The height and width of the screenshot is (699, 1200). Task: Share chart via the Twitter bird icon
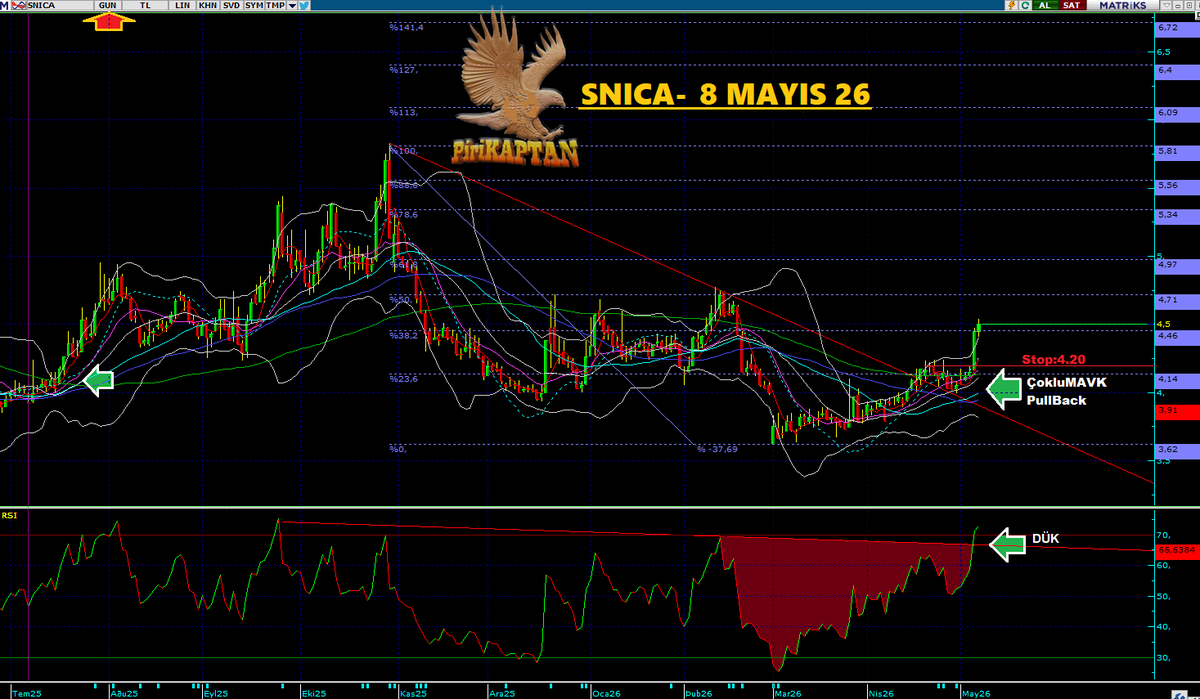pyautogui.click(x=304, y=5)
